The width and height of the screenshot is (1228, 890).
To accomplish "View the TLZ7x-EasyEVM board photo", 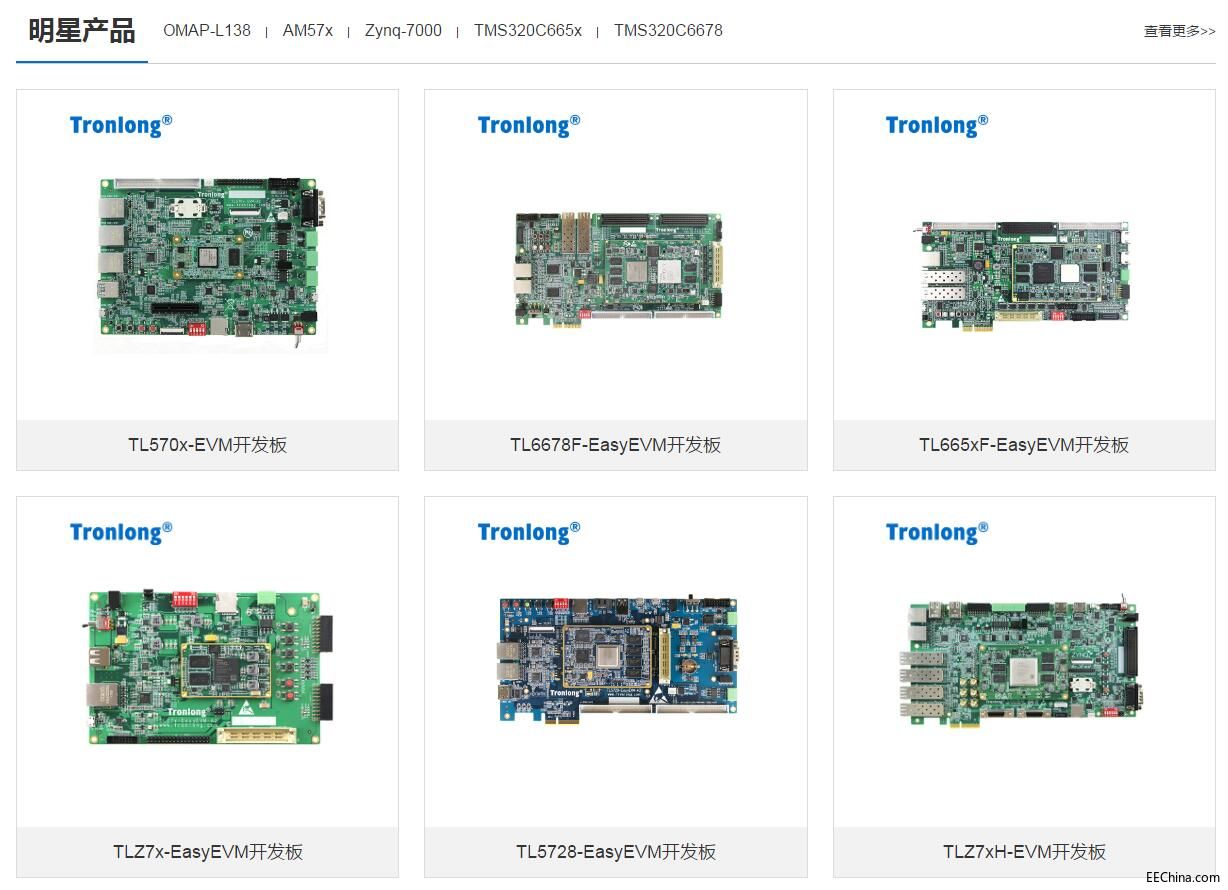I will [x=207, y=667].
